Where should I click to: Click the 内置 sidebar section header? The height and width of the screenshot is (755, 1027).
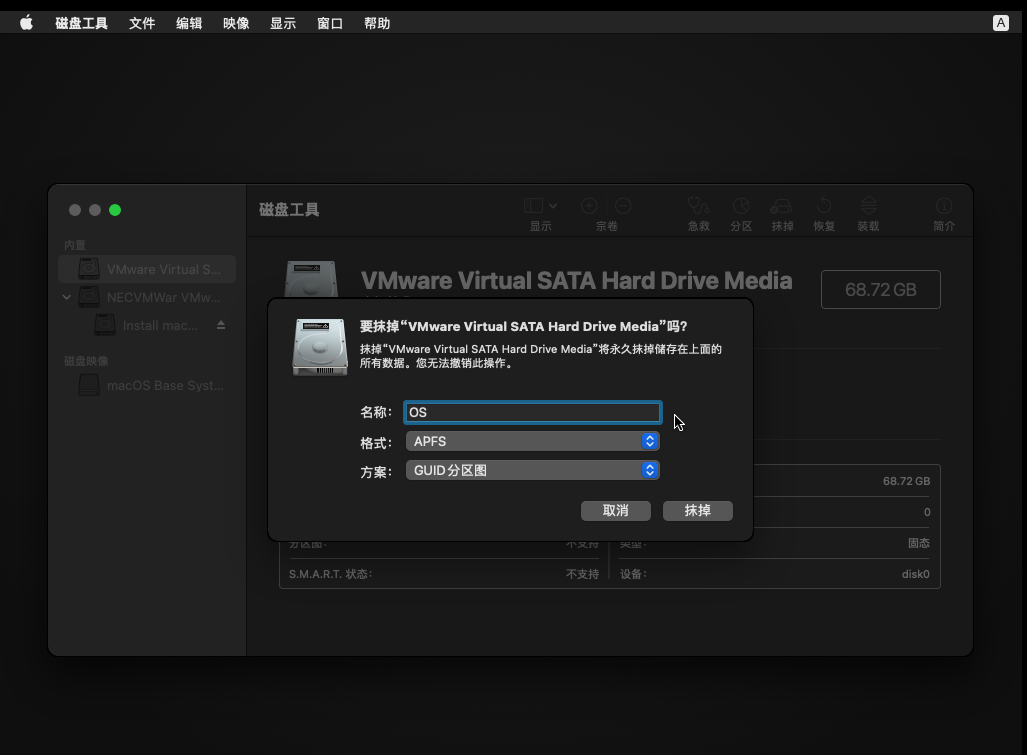click(x=75, y=245)
